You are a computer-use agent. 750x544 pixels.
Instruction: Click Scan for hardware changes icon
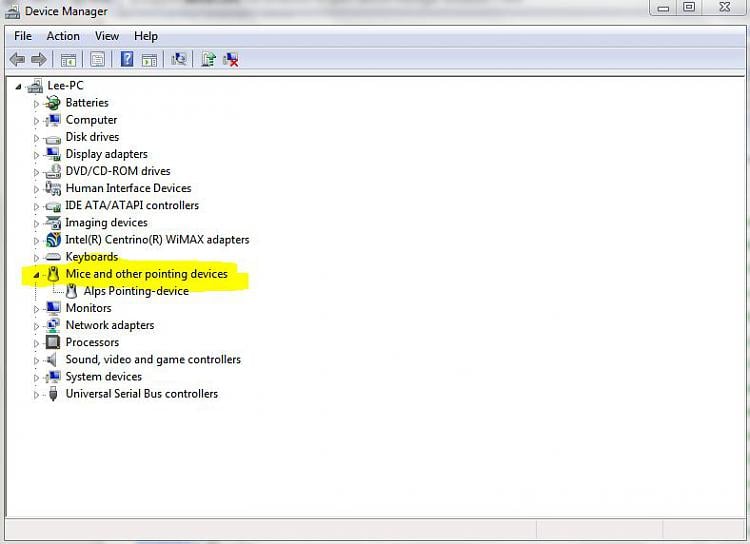[x=179, y=59]
